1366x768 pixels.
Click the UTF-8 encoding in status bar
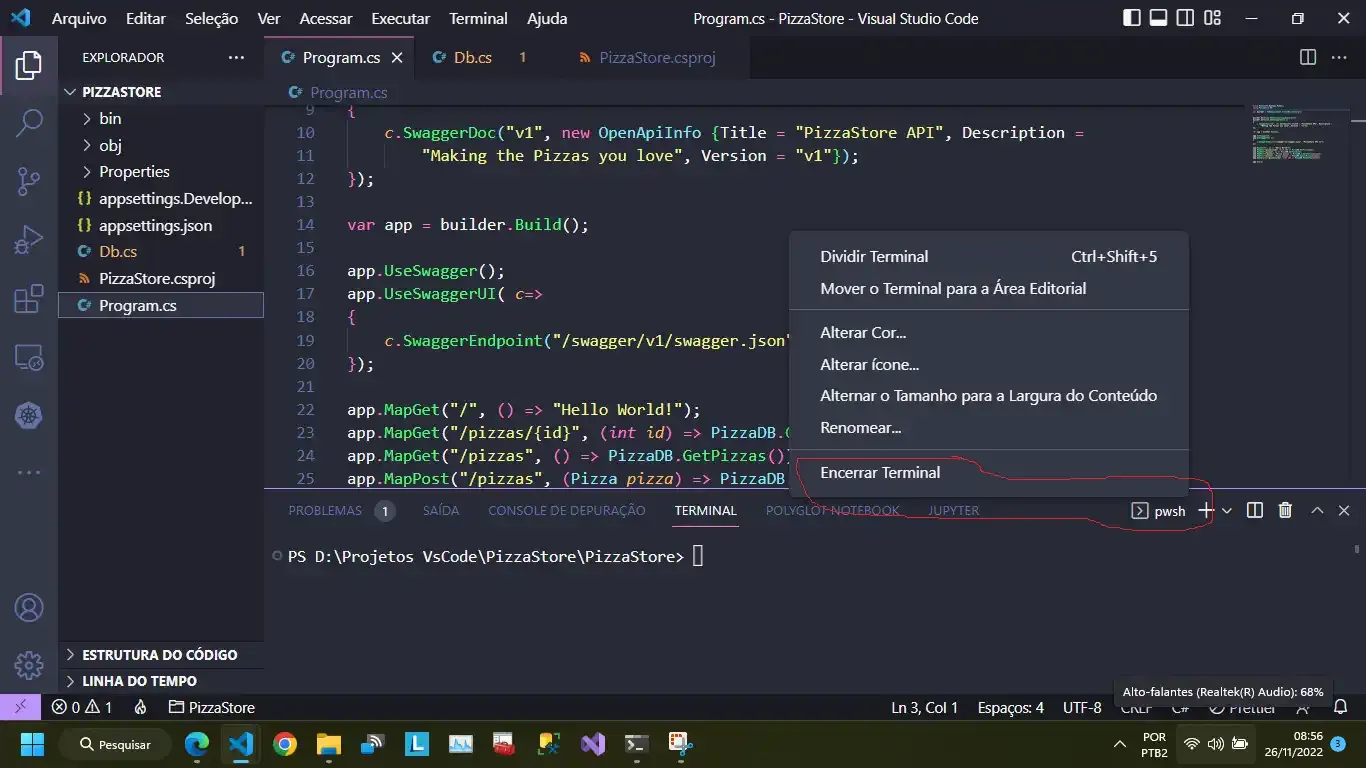[1082, 707]
